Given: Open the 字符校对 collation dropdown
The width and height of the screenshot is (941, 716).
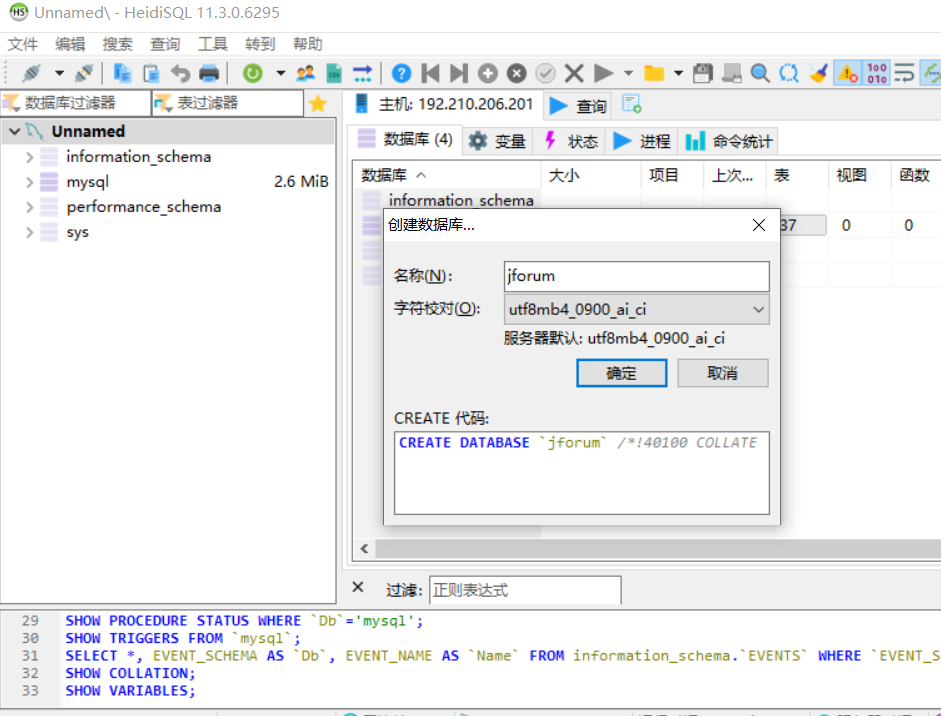Looking at the screenshot, I should 636,310.
